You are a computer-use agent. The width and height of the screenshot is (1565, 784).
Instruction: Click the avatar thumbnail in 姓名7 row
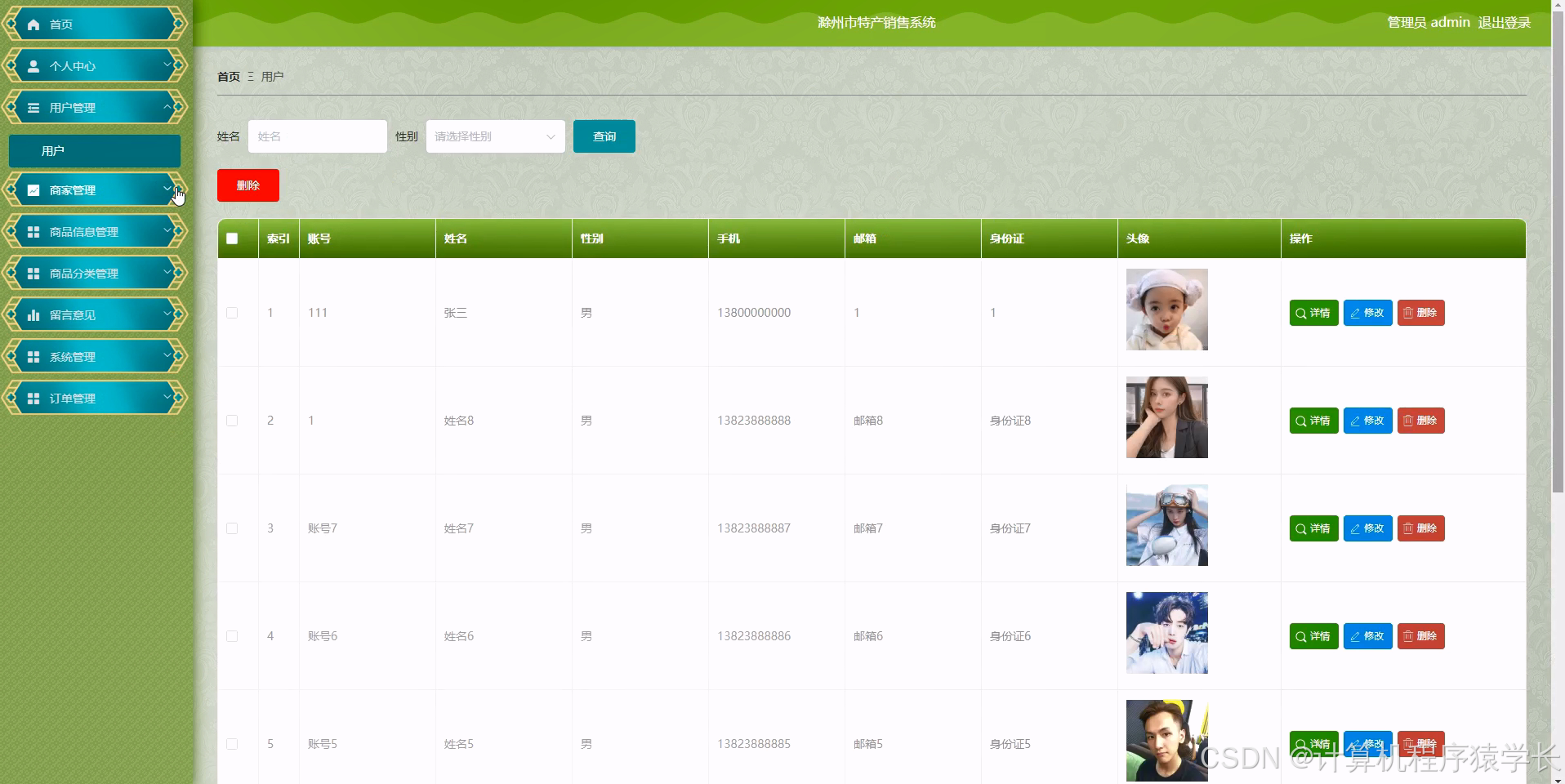[x=1167, y=525]
